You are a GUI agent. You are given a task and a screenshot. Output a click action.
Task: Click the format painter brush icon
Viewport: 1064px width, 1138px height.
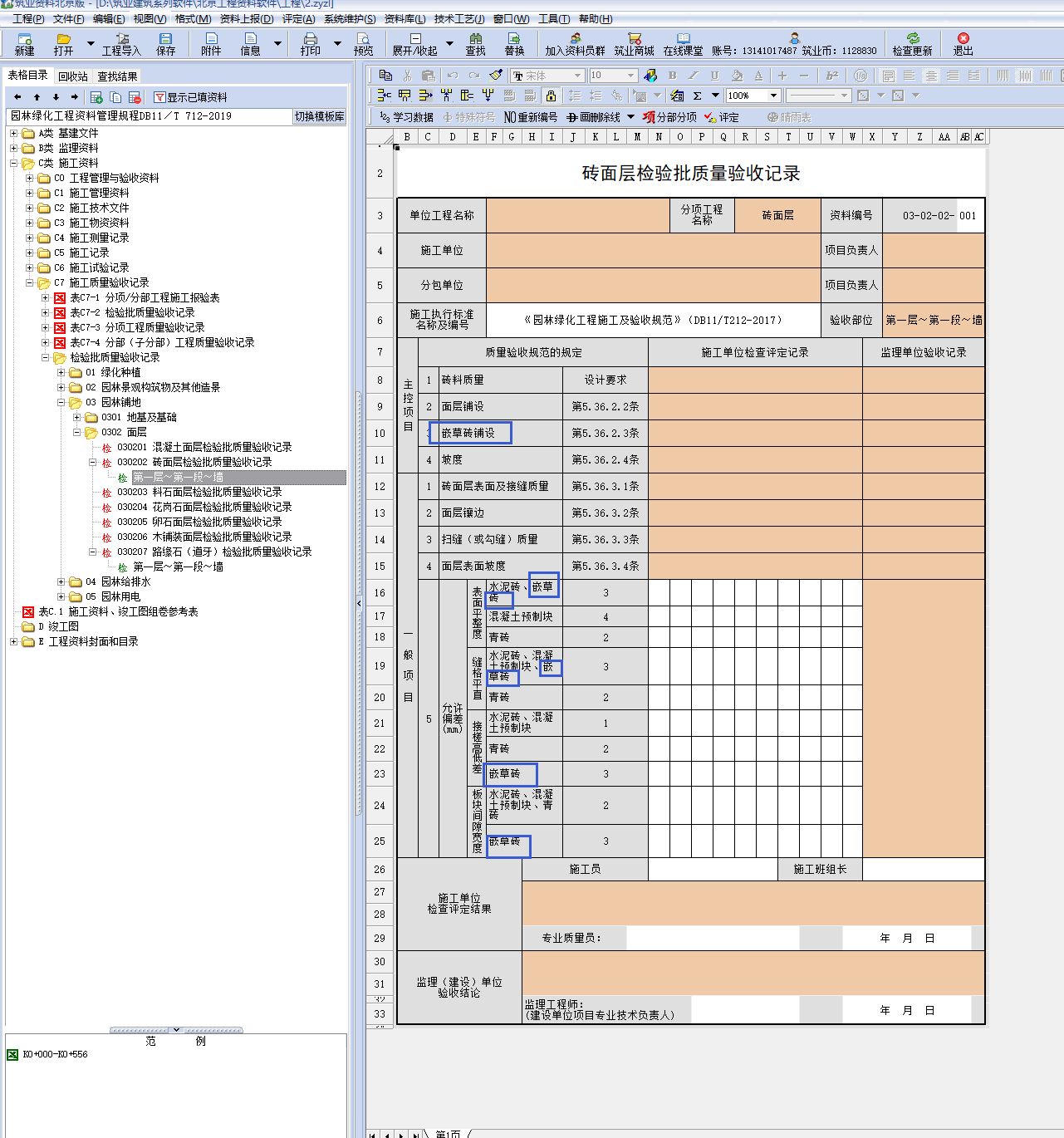click(496, 76)
